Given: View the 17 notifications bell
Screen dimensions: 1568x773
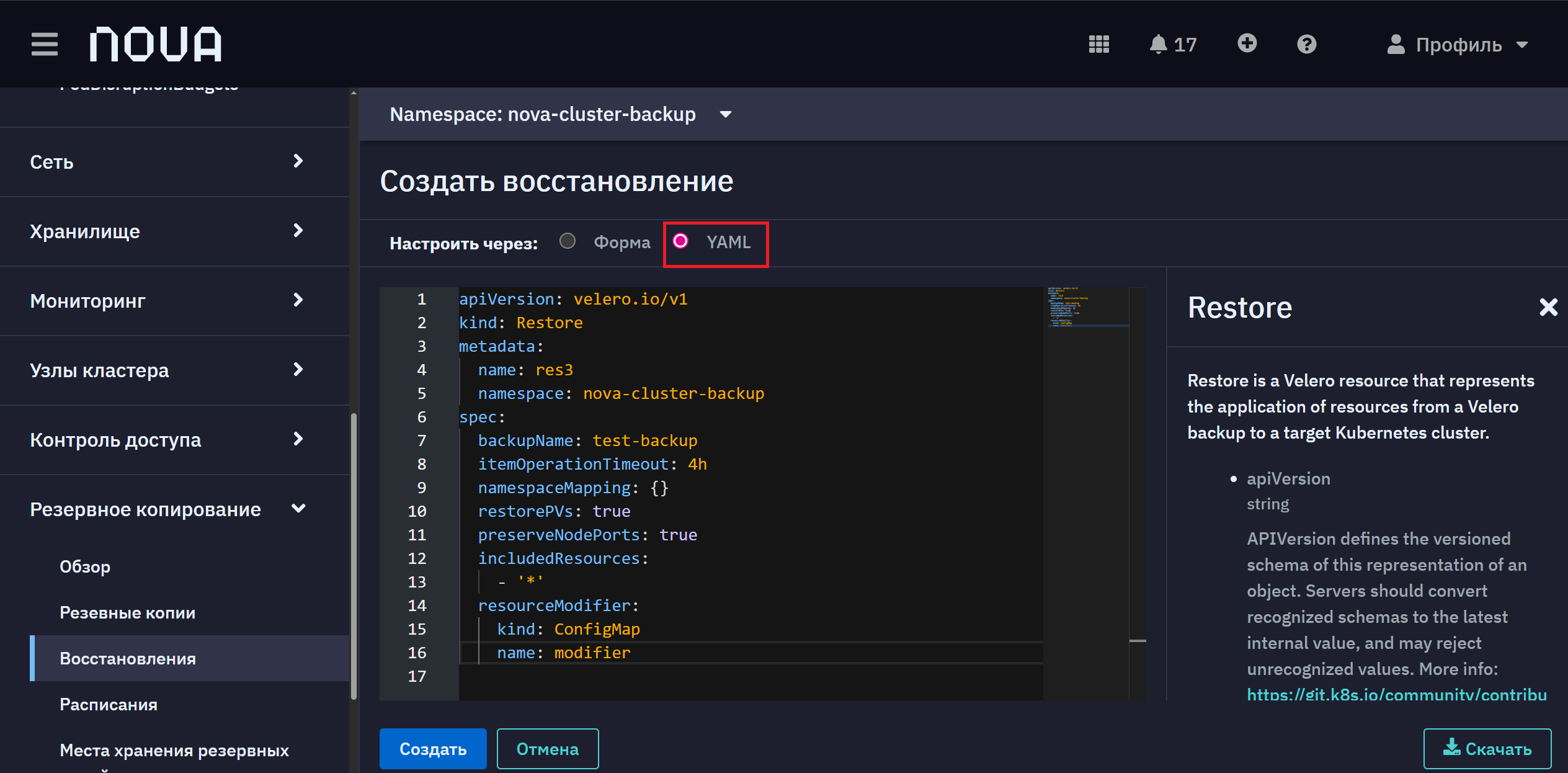Looking at the screenshot, I should (1172, 44).
